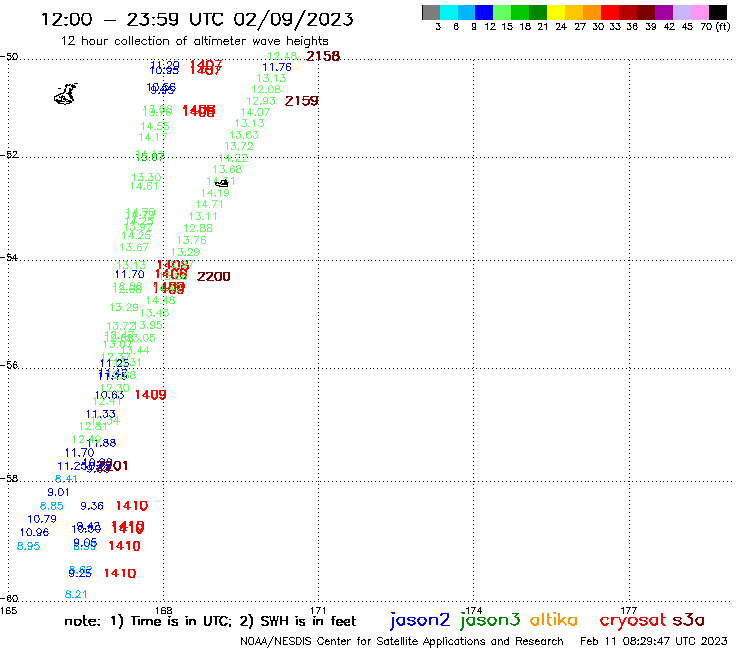Click the longitude axis label 174
740x650 pixels.
click(x=474, y=610)
